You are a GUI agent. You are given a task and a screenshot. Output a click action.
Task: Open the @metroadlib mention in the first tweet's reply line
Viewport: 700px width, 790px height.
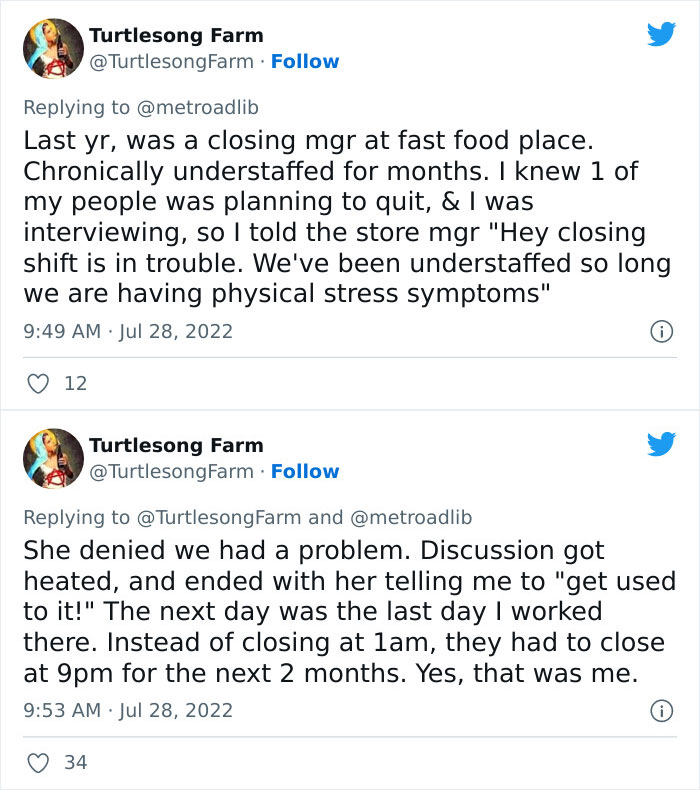[198, 107]
